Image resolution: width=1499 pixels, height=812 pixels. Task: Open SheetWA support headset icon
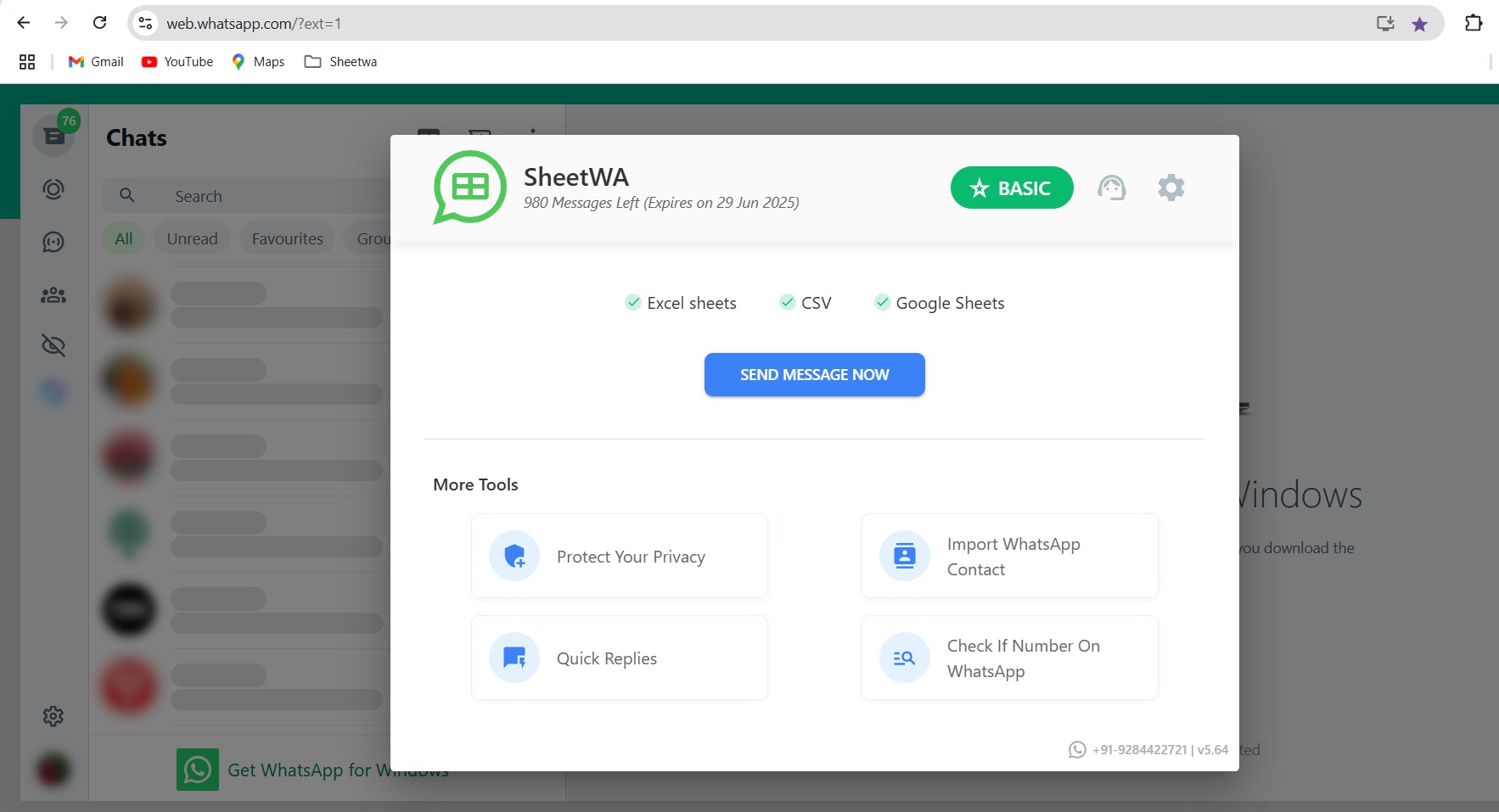click(1112, 188)
